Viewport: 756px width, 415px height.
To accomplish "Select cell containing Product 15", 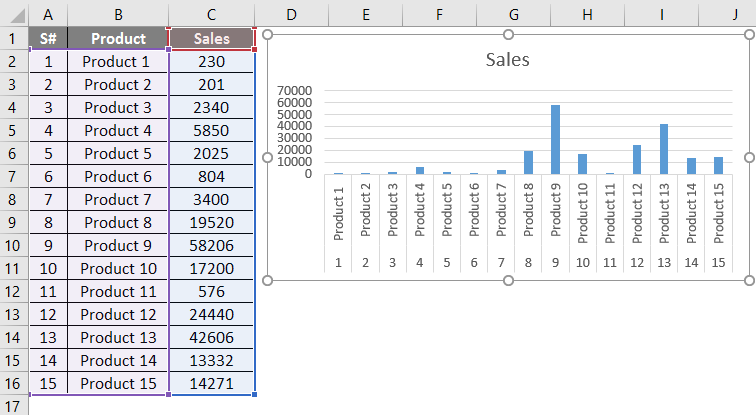I will click(118, 383).
